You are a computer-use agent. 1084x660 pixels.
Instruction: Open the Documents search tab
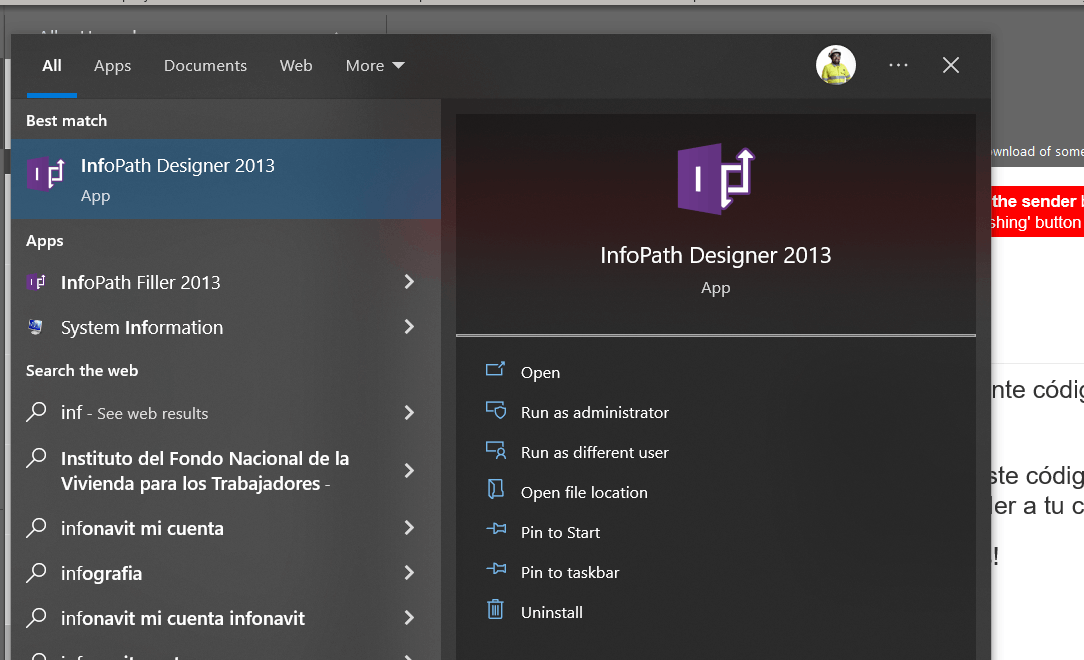tap(205, 66)
